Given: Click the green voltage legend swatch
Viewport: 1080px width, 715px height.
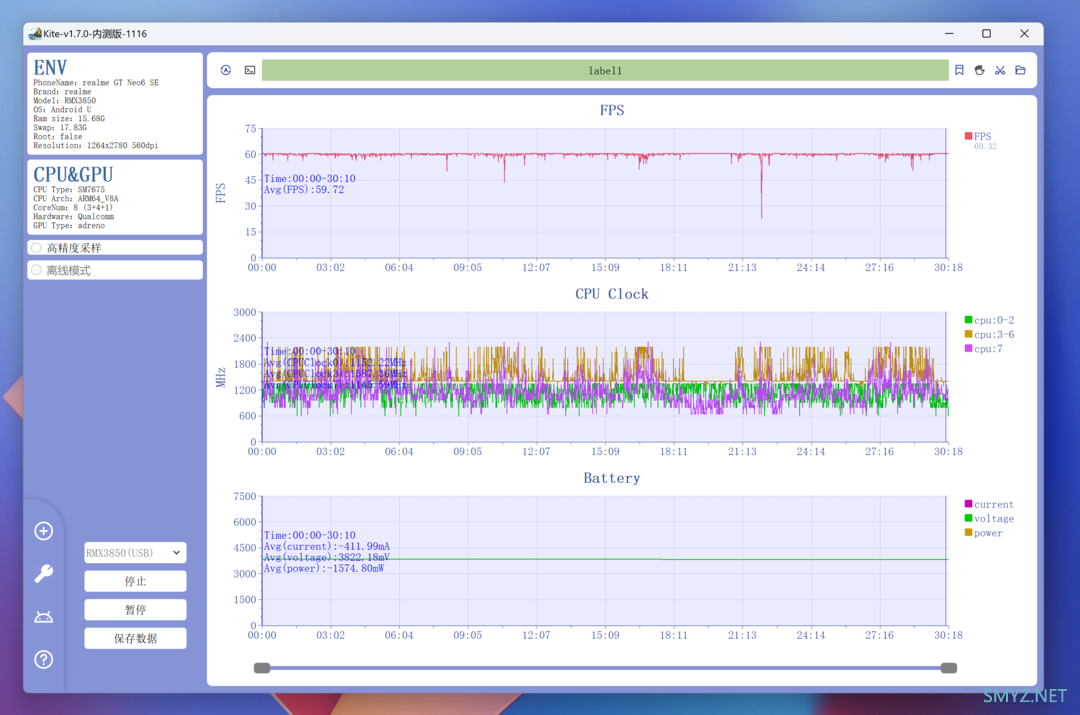Looking at the screenshot, I should [968, 518].
